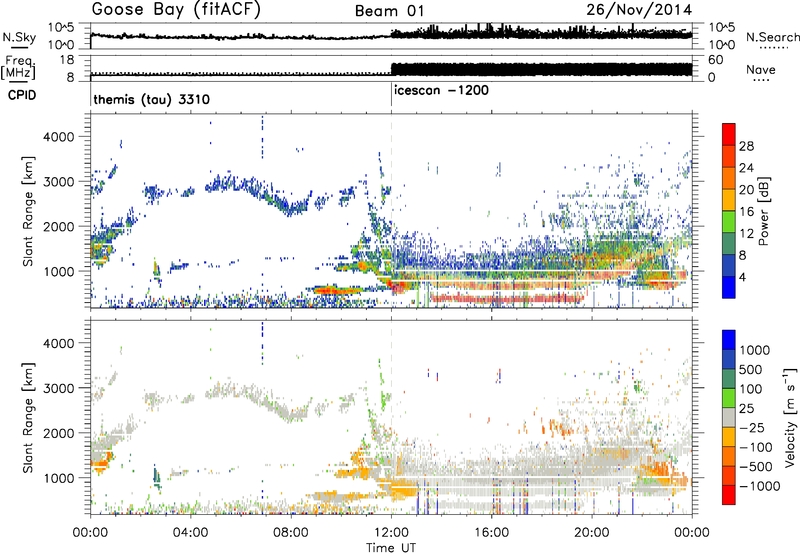Click the '12:00' time tick label
The width and height of the screenshot is (800, 554).
391,533
